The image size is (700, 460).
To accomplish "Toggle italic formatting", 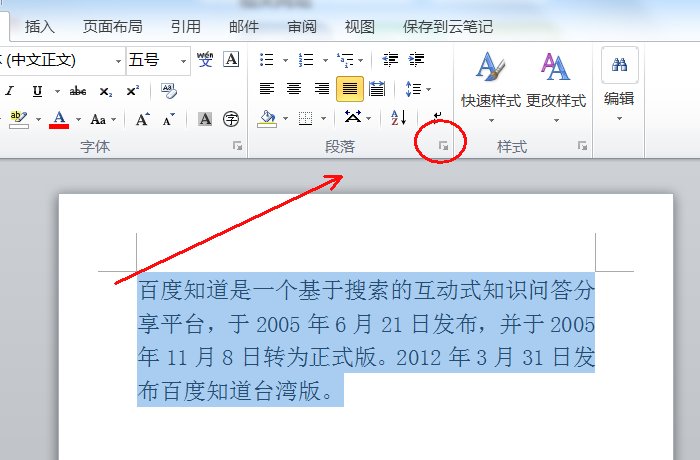I will click(10, 91).
